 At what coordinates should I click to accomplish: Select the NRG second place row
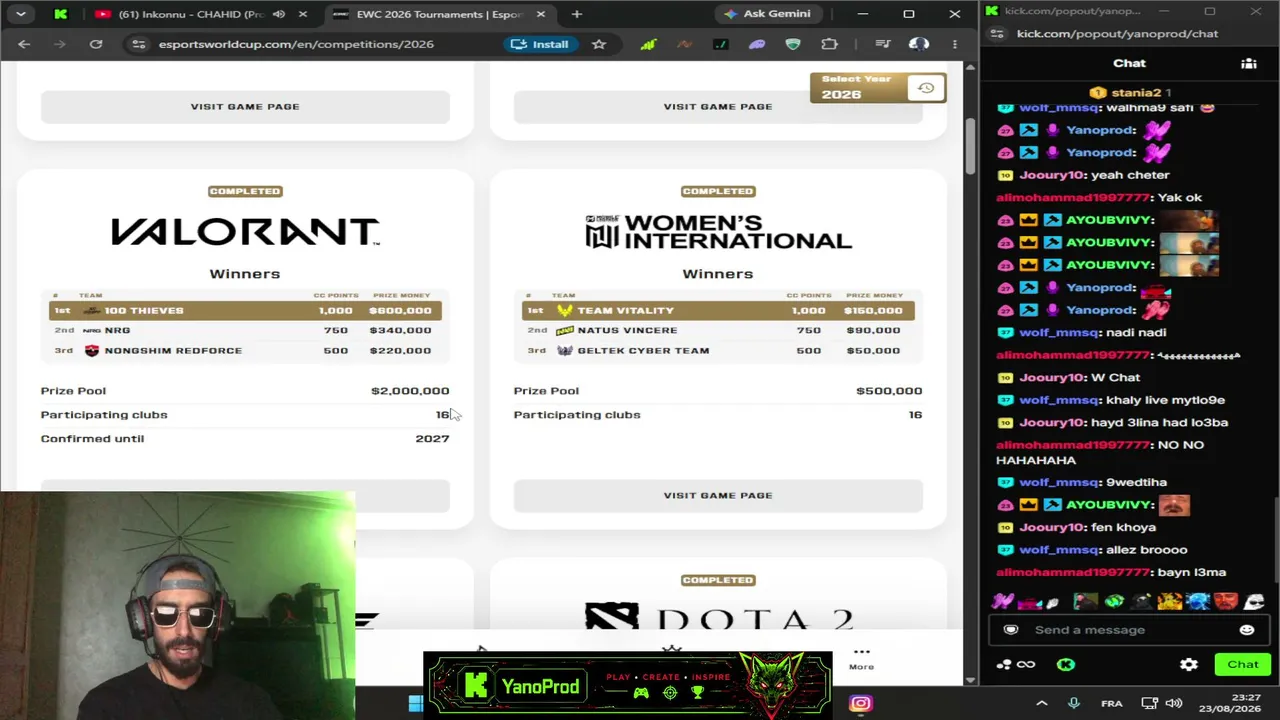pyautogui.click(x=245, y=330)
